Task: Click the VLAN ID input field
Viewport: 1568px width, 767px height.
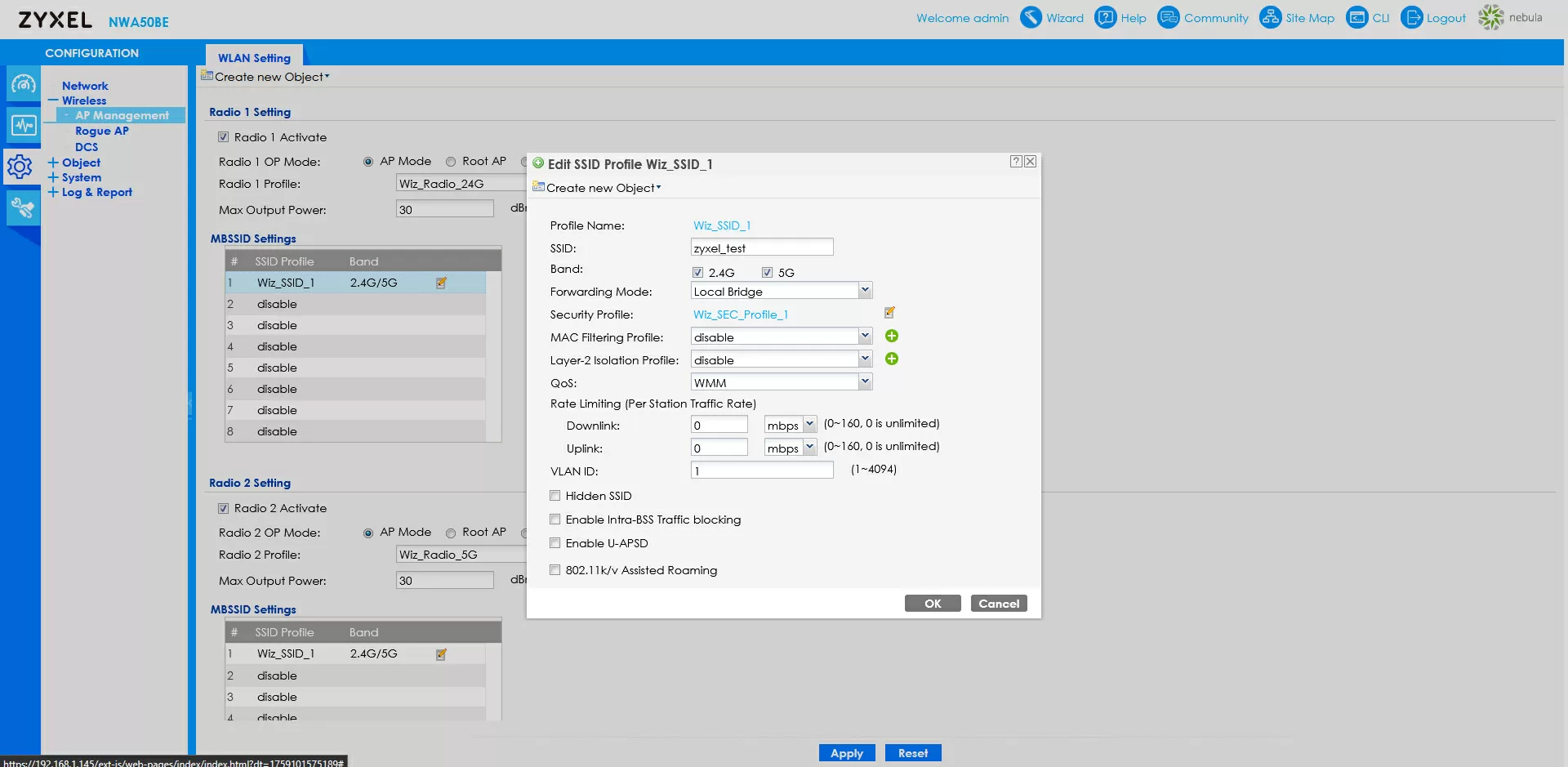Action: (761, 470)
